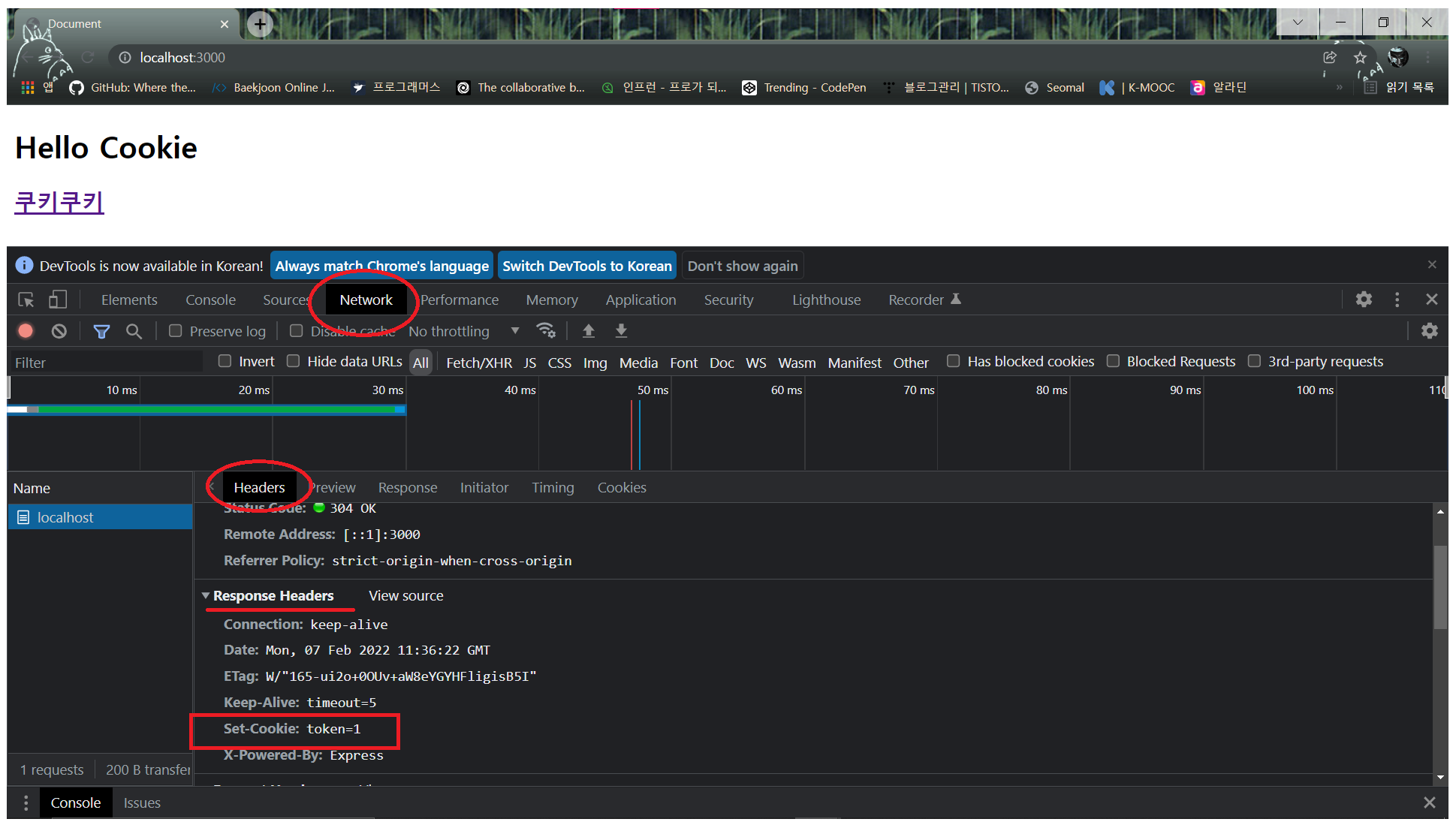Click the record network log button
Viewport: 1456px width, 828px height.
26,331
